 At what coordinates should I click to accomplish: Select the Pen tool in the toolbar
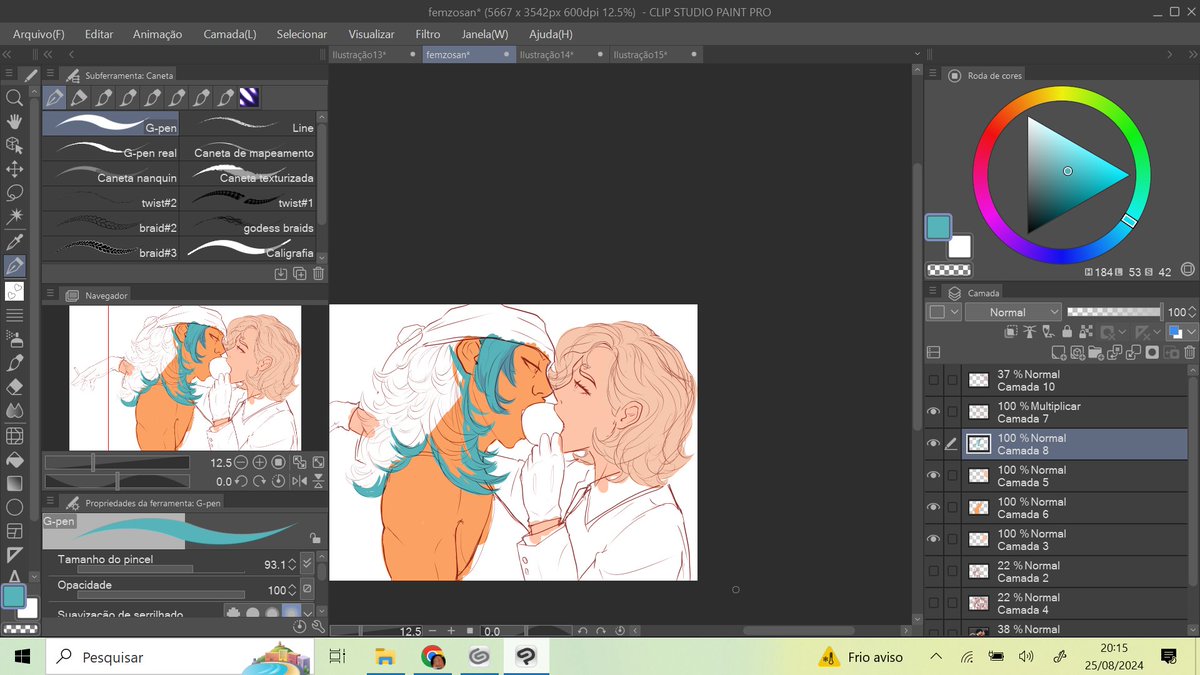click(14, 266)
